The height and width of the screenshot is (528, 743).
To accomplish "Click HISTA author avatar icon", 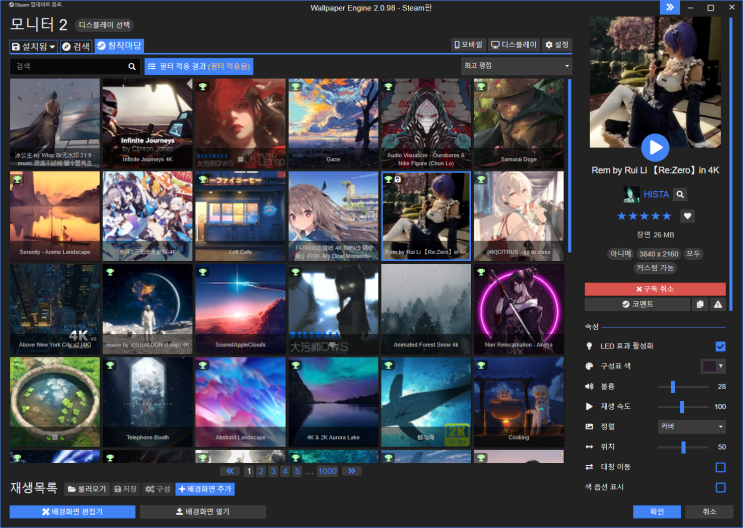I will click(631, 194).
